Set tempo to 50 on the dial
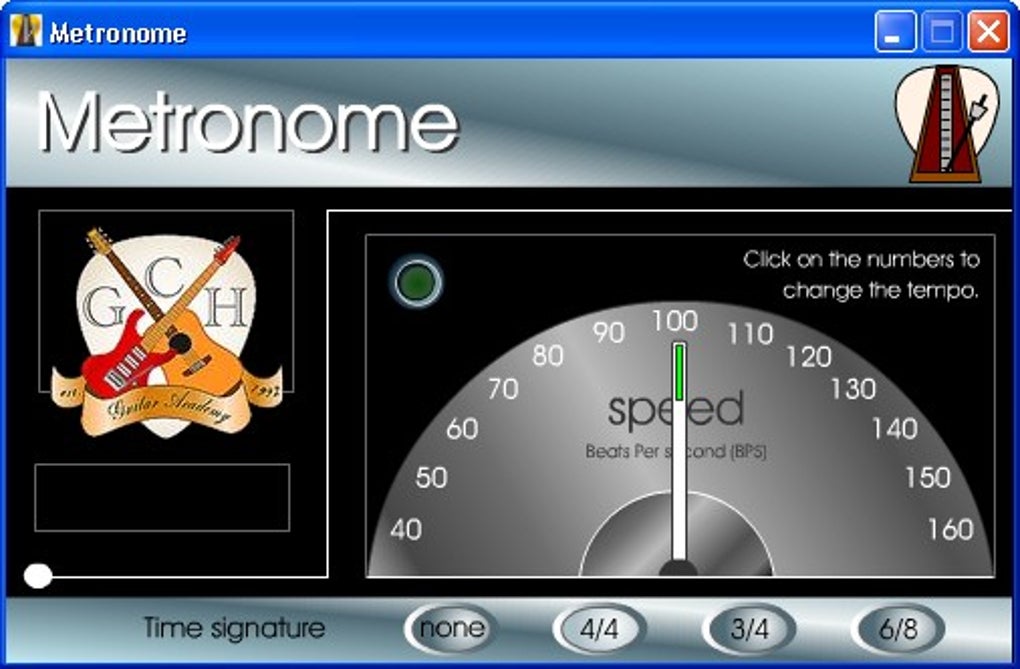1020x669 pixels. tap(431, 478)
